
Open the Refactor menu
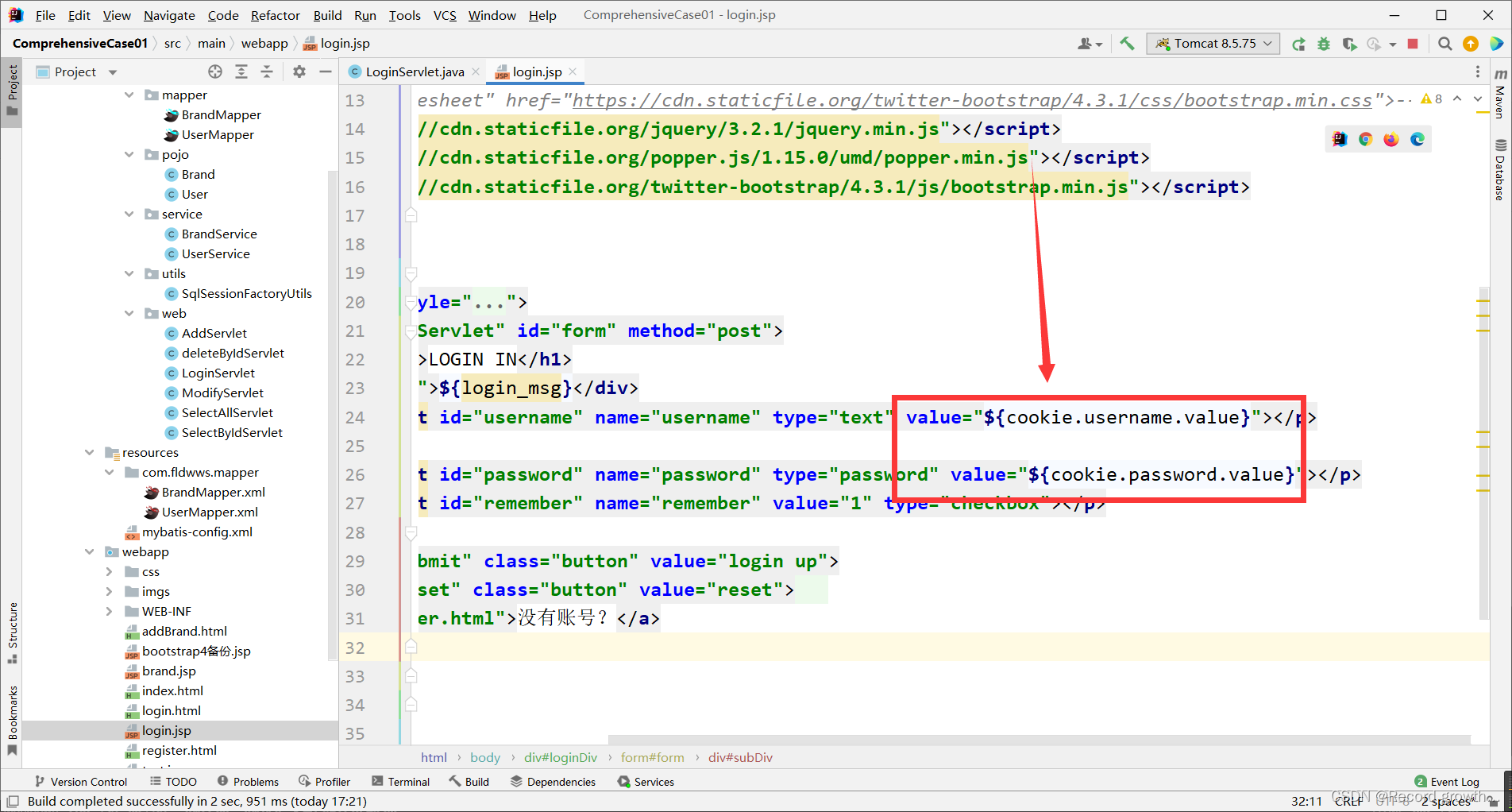275,15
